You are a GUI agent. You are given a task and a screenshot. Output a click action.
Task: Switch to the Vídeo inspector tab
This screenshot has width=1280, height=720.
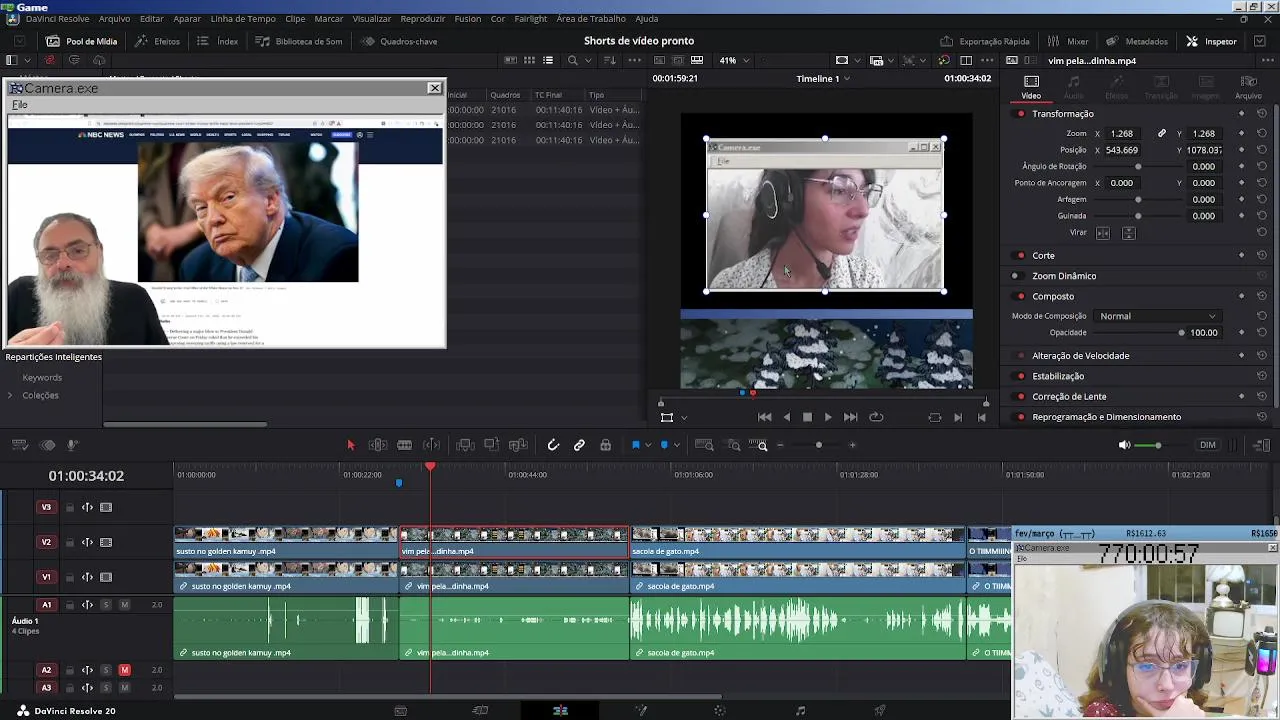[x=1031, y=88]
